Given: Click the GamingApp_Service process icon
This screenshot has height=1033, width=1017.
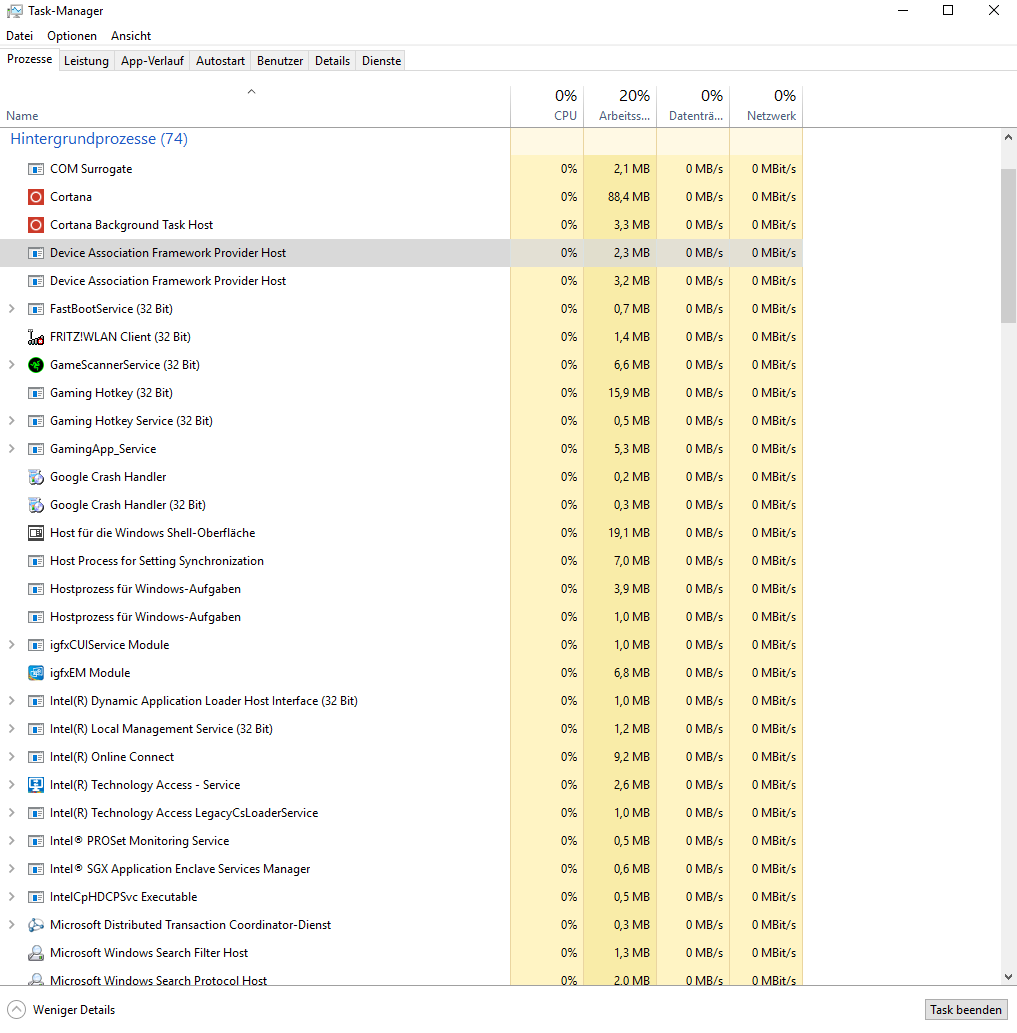Looking at the screenshot, I should 36,449.
